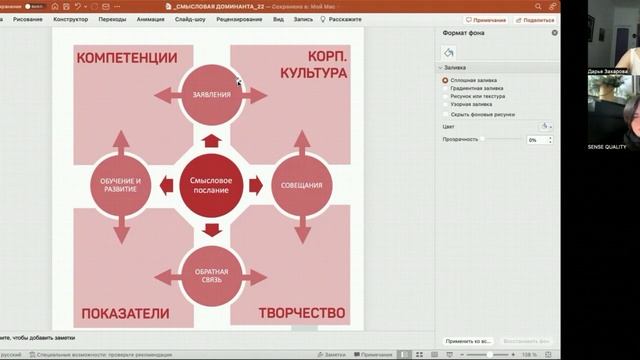The width and height of the screenshot is (640, 360).
Task: Click the account sharing icon at top right
Action: 552,6
